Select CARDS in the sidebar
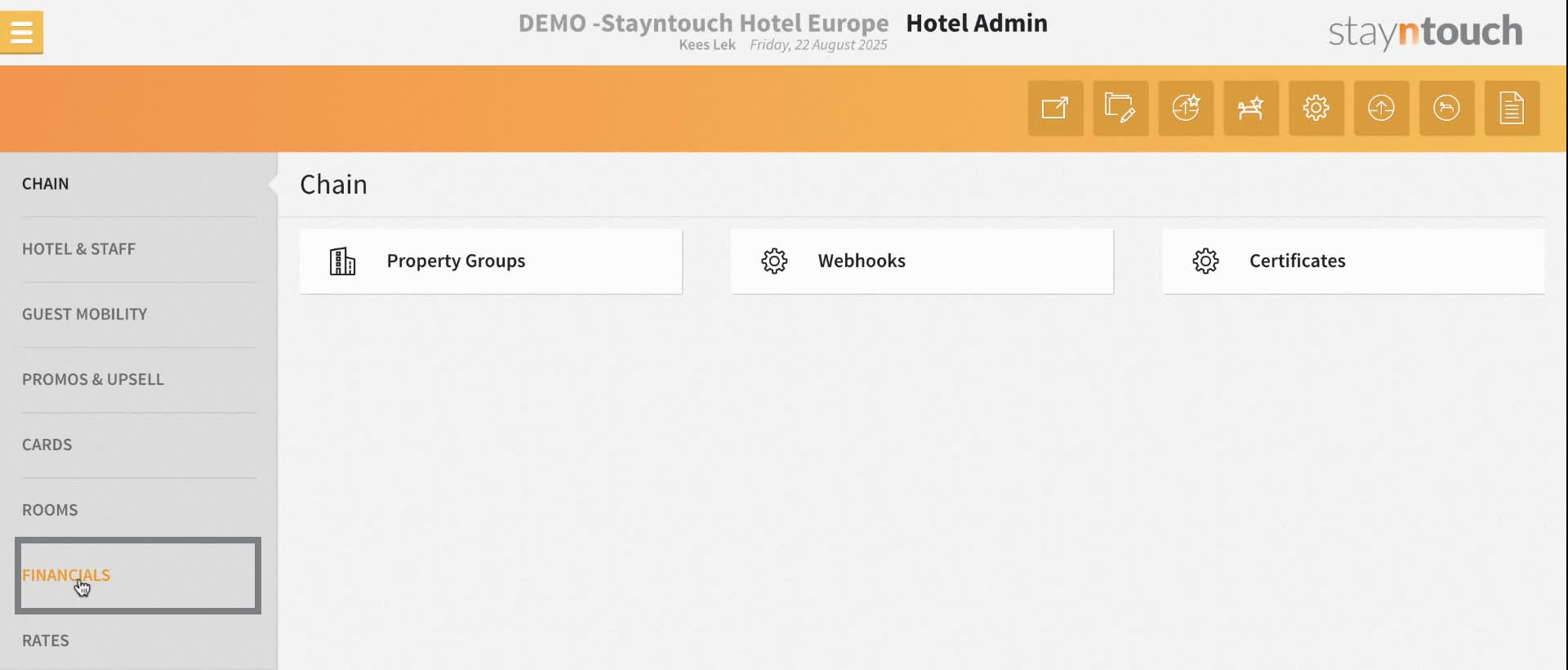 (x=47, y=445)
